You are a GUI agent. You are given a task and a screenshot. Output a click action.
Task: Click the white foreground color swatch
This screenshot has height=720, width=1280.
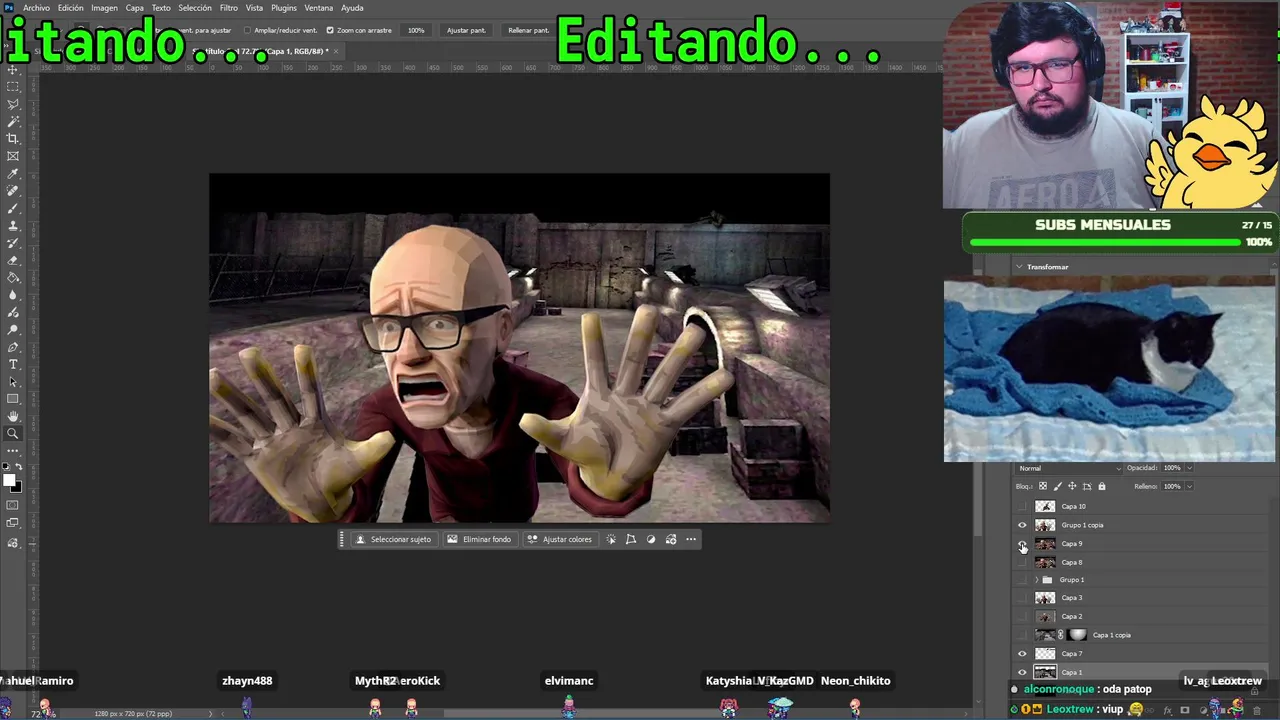[x=10, y=481]
